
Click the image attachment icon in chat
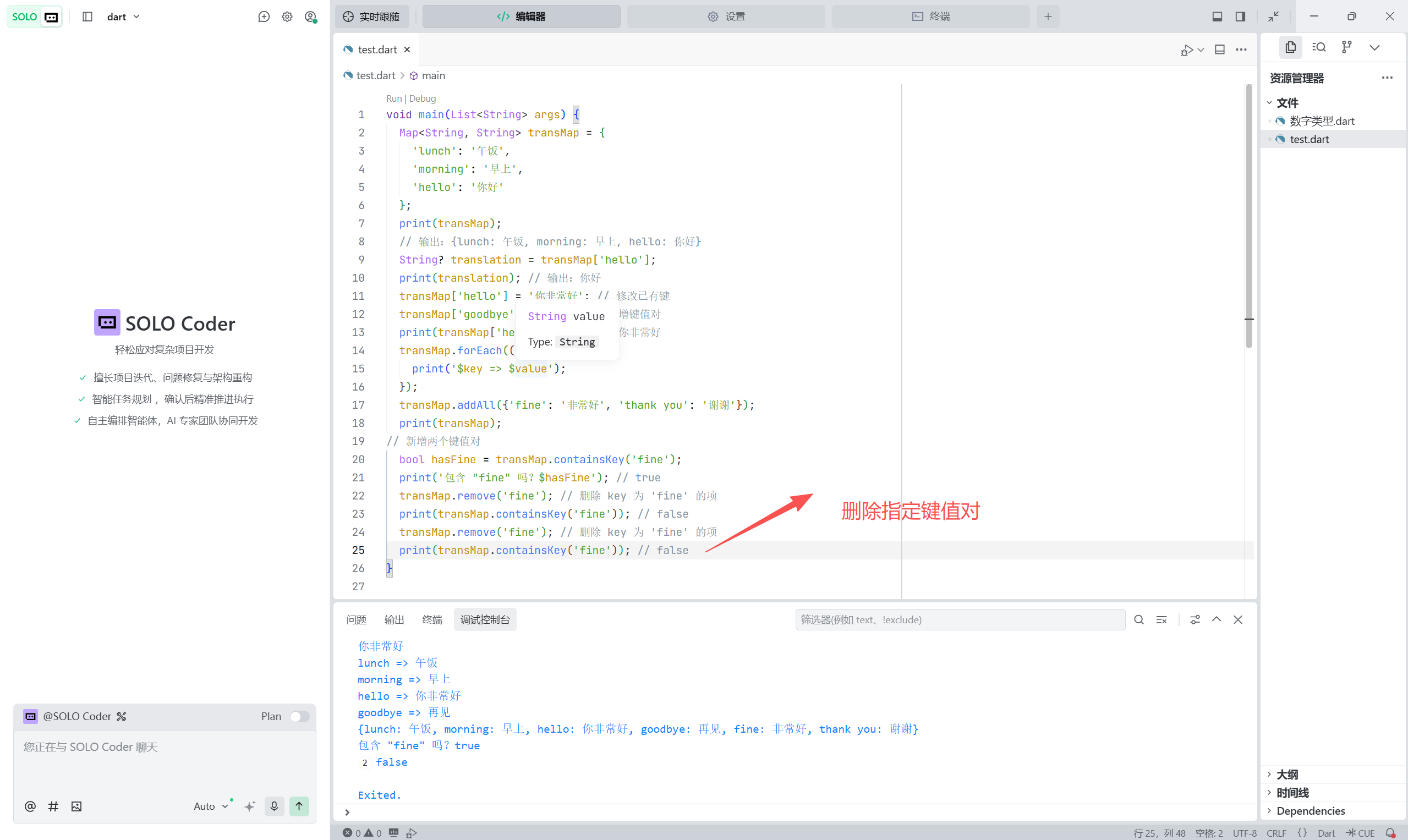tap(76, 806)
